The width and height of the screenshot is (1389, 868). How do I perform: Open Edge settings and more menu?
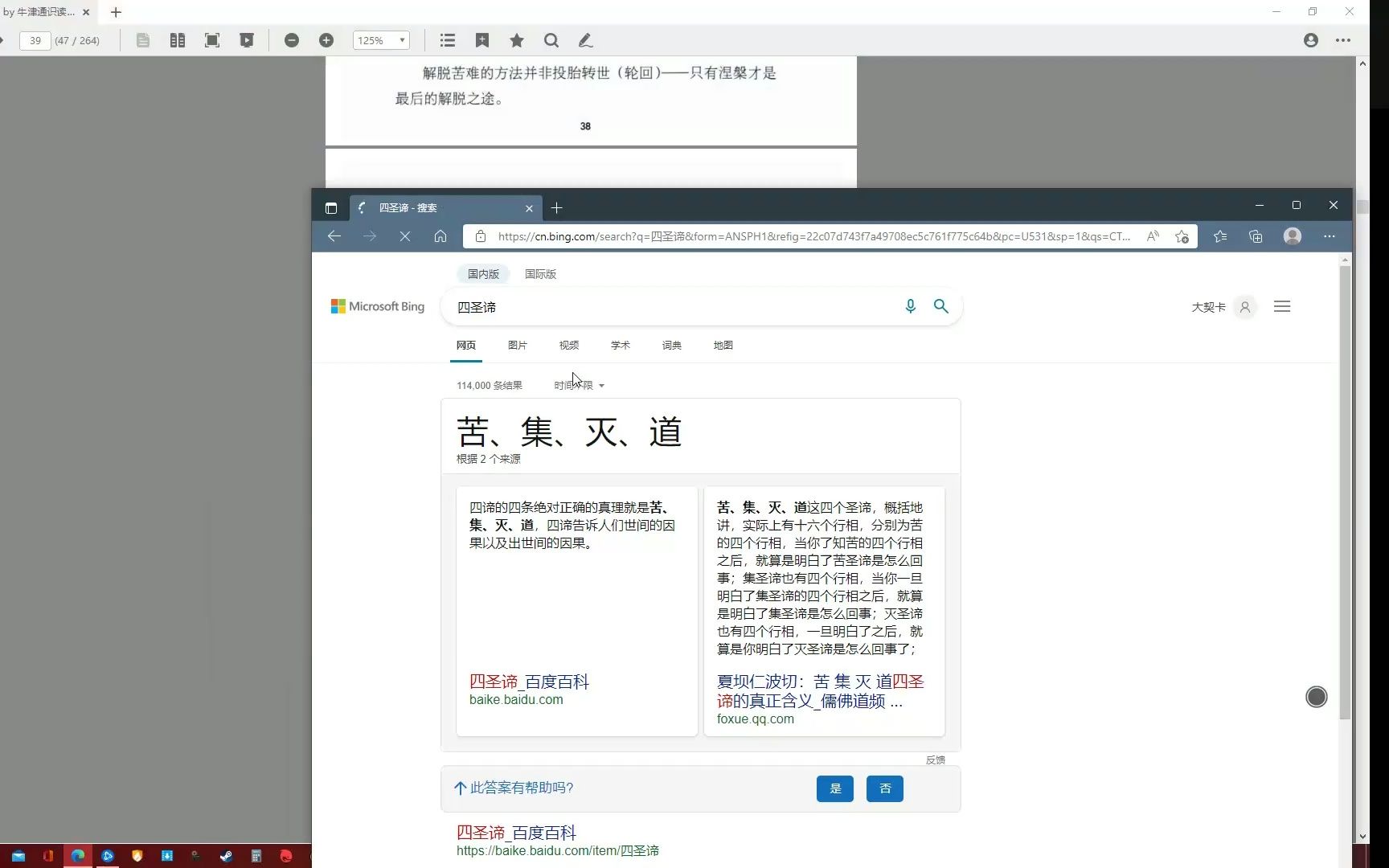1330,236
